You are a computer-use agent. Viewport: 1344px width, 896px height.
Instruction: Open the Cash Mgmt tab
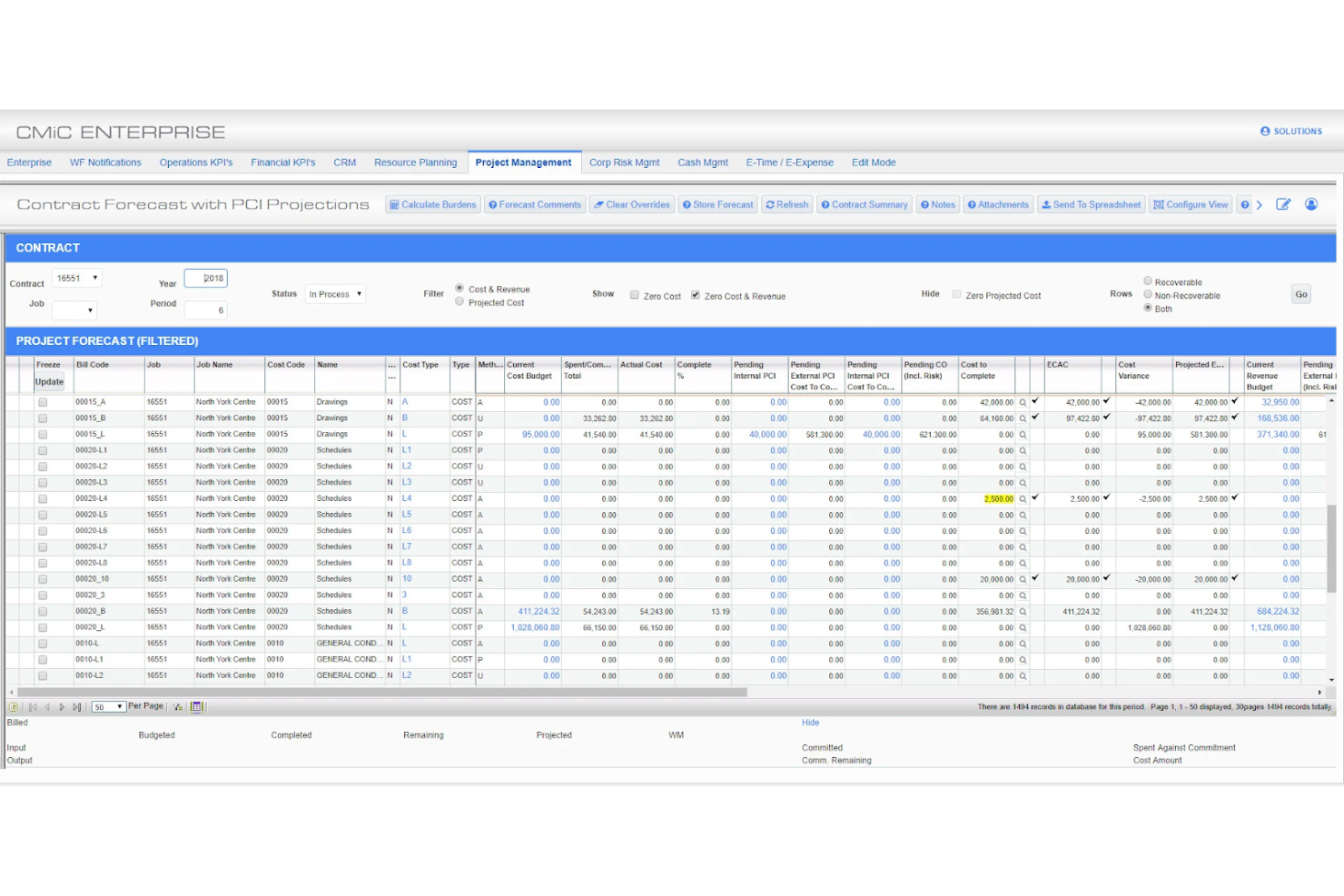(703, 162)
